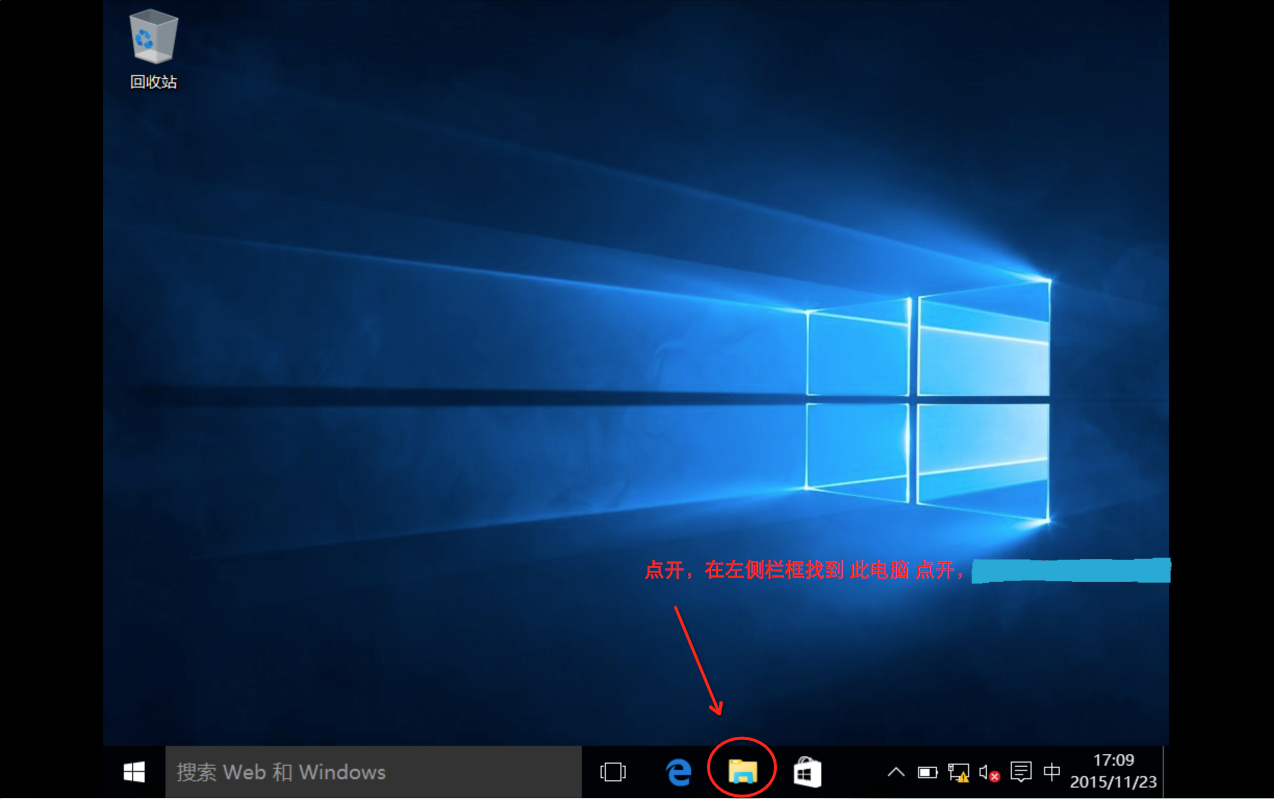Open the clock showing 17:09
1274x799 pixels.
click(1114, 771)
